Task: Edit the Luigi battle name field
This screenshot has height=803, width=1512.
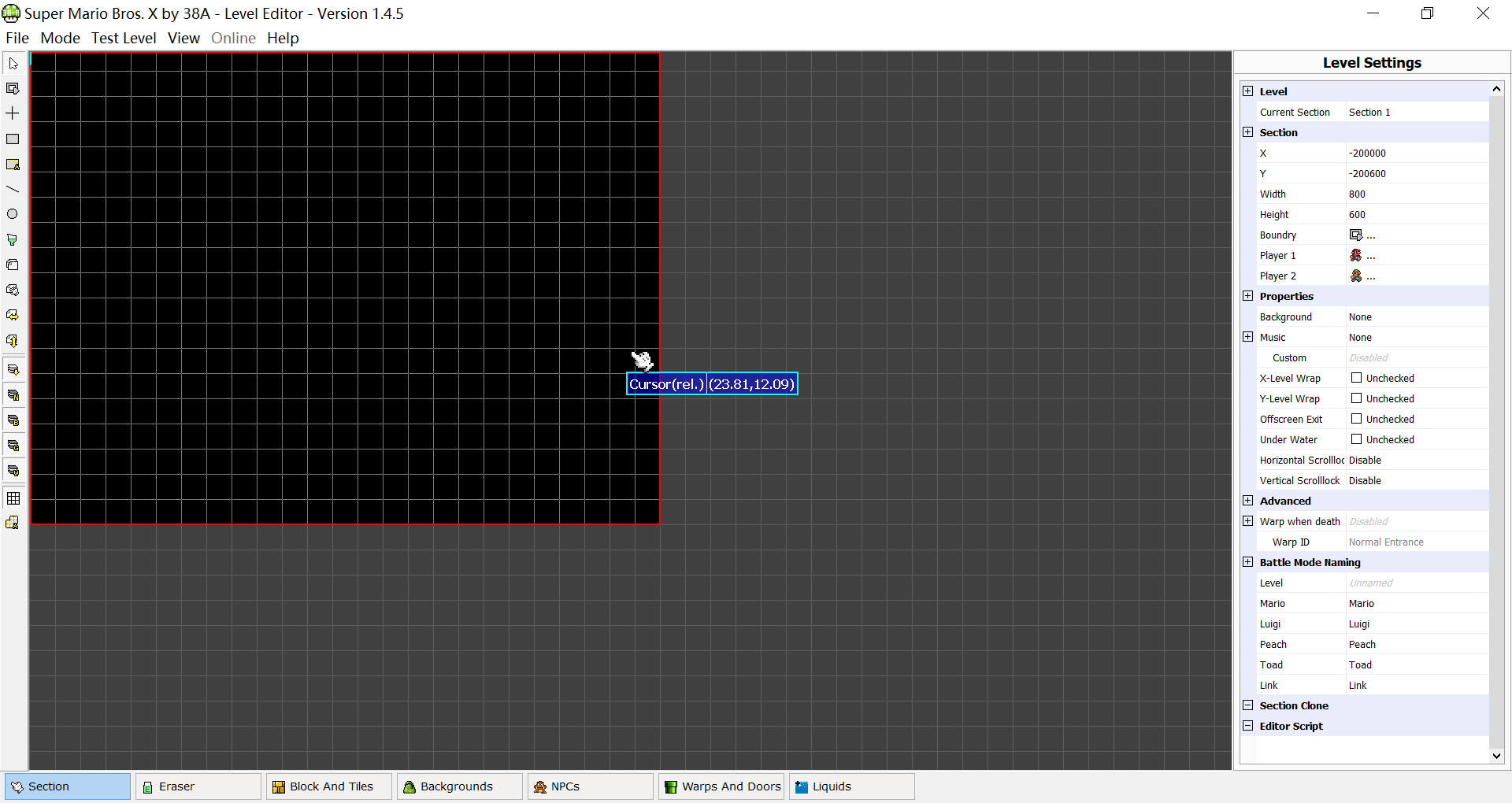Action: [1417, 624]
